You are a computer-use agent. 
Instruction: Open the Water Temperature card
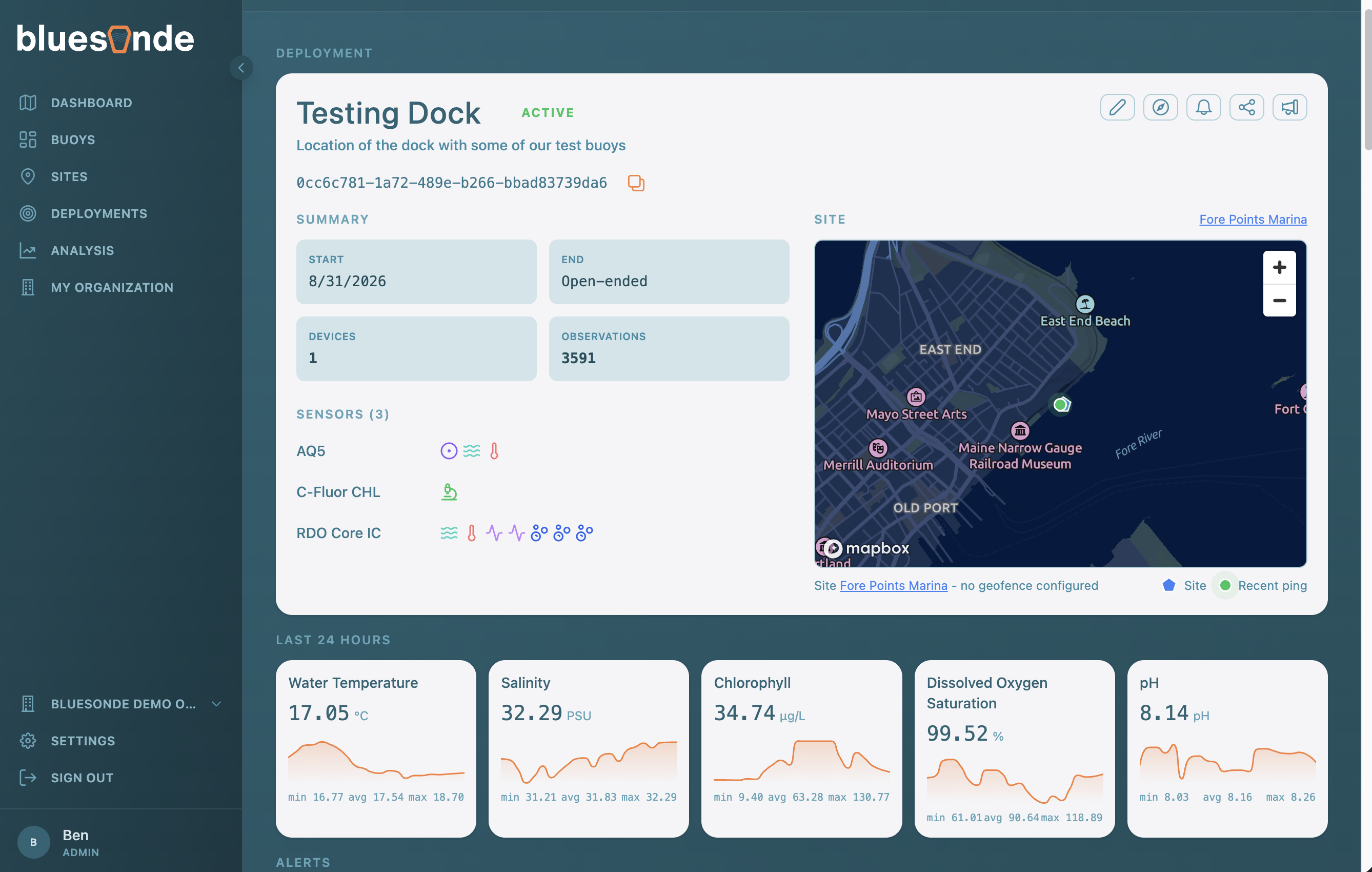coord(375,748)
